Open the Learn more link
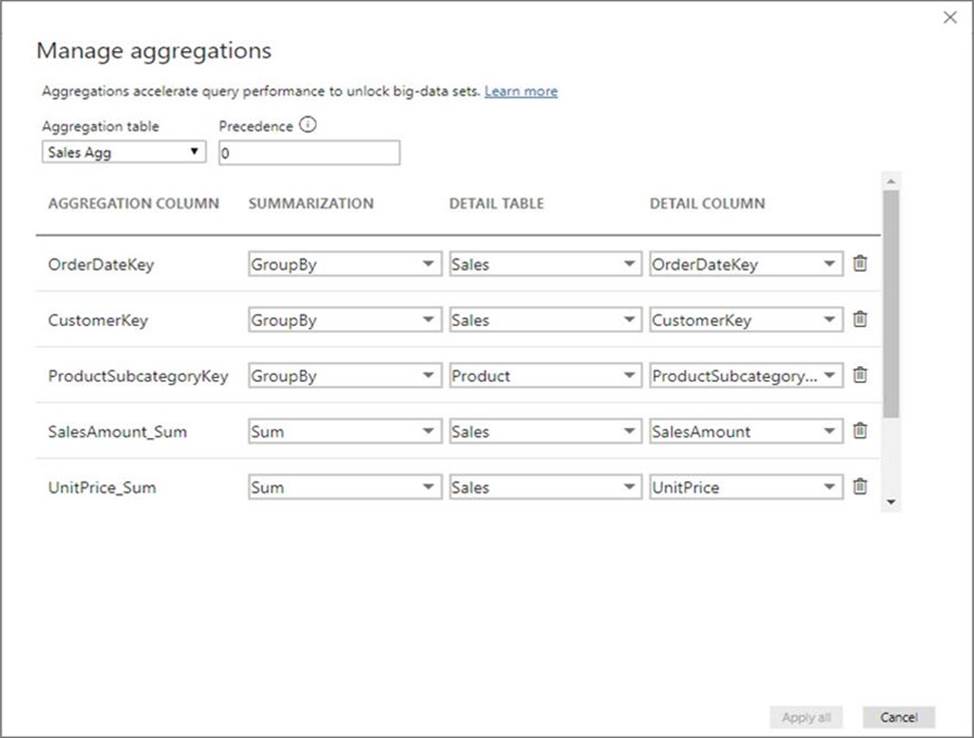Image resolution: width=974 pixels, height=738 pixels. coord(521,91)
